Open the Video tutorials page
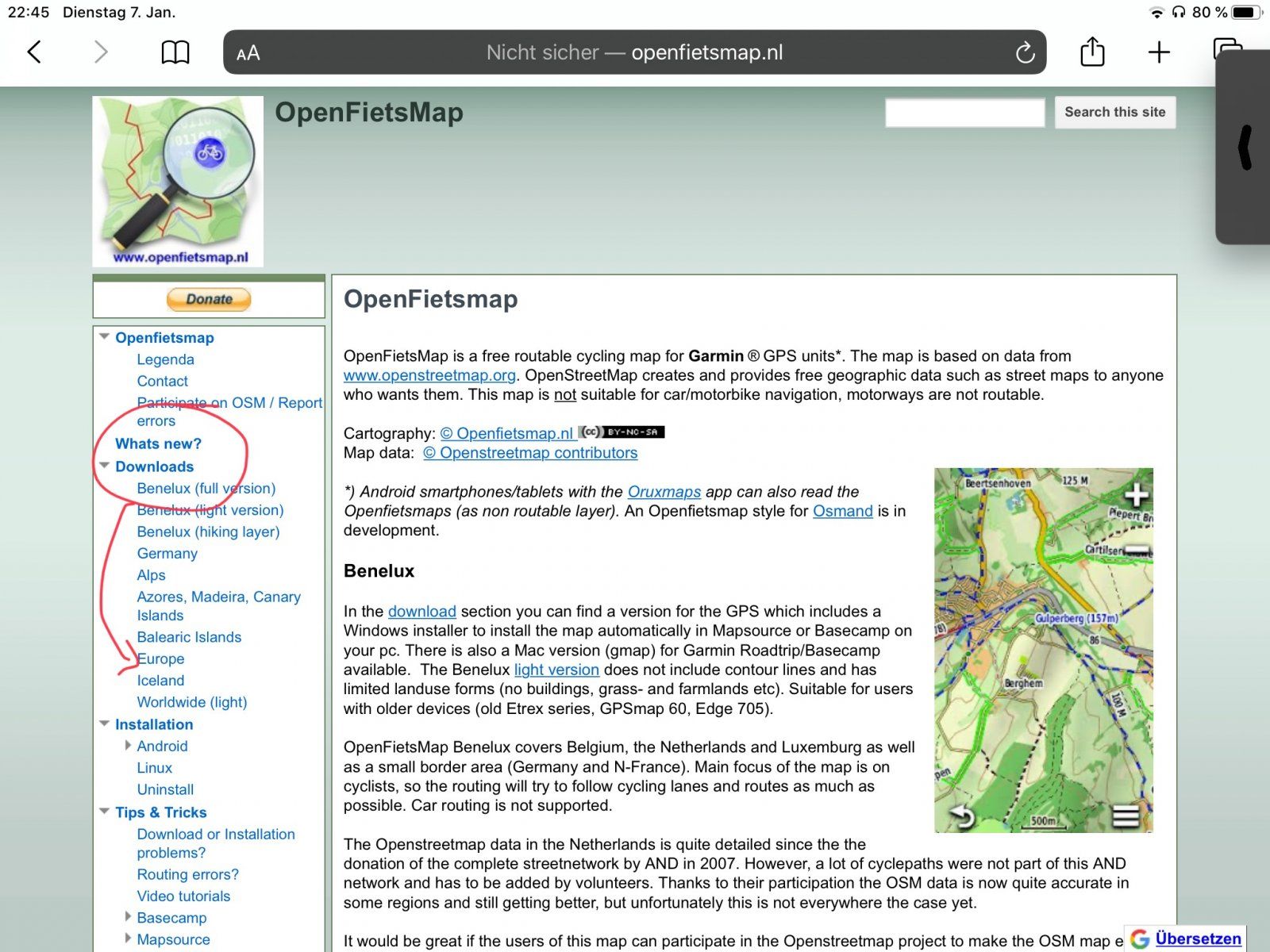This screenshot has height=952, width=1270. (x=183, y=896)
